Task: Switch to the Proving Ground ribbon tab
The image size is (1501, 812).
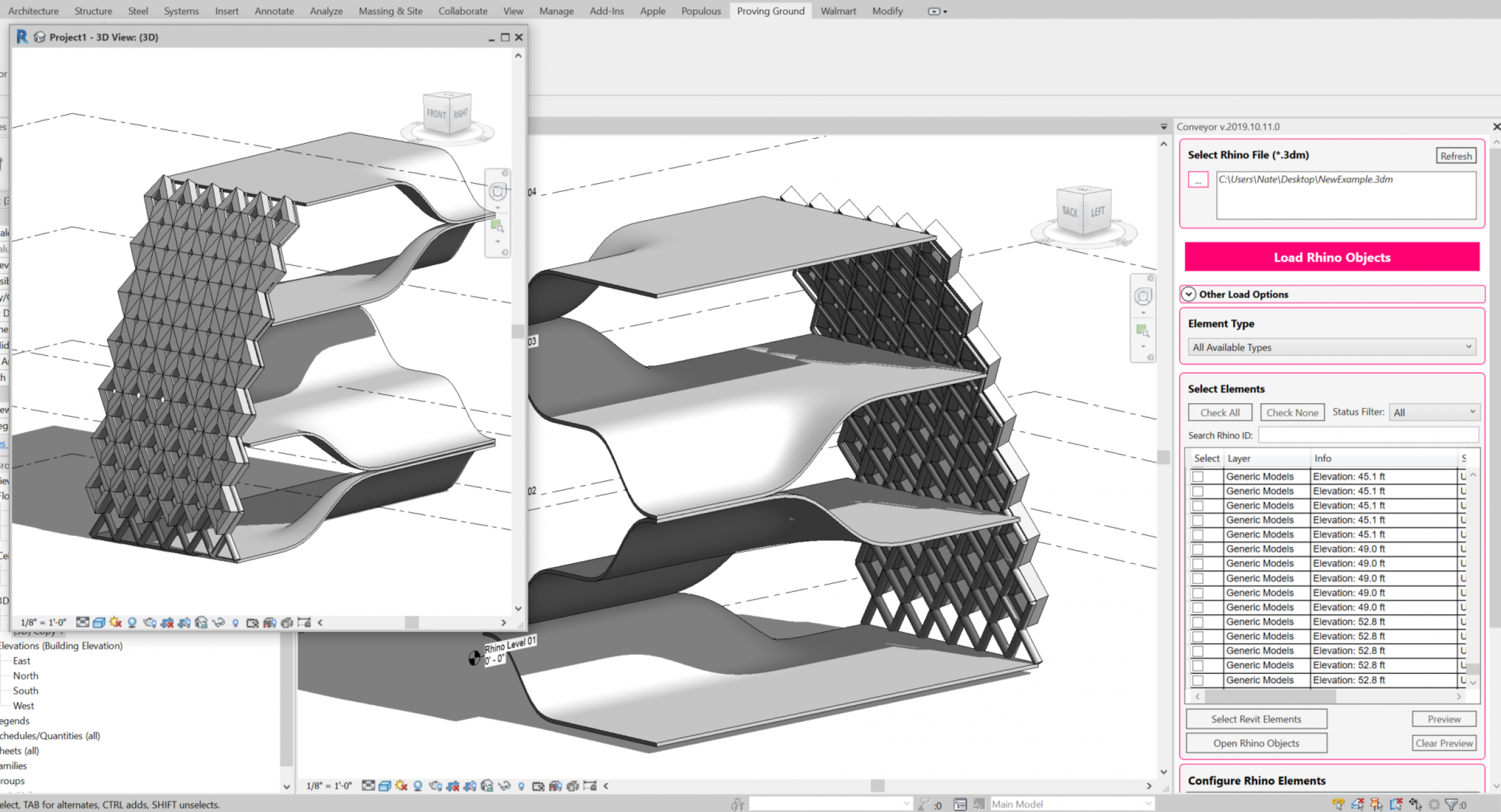Action: point(771,11)
